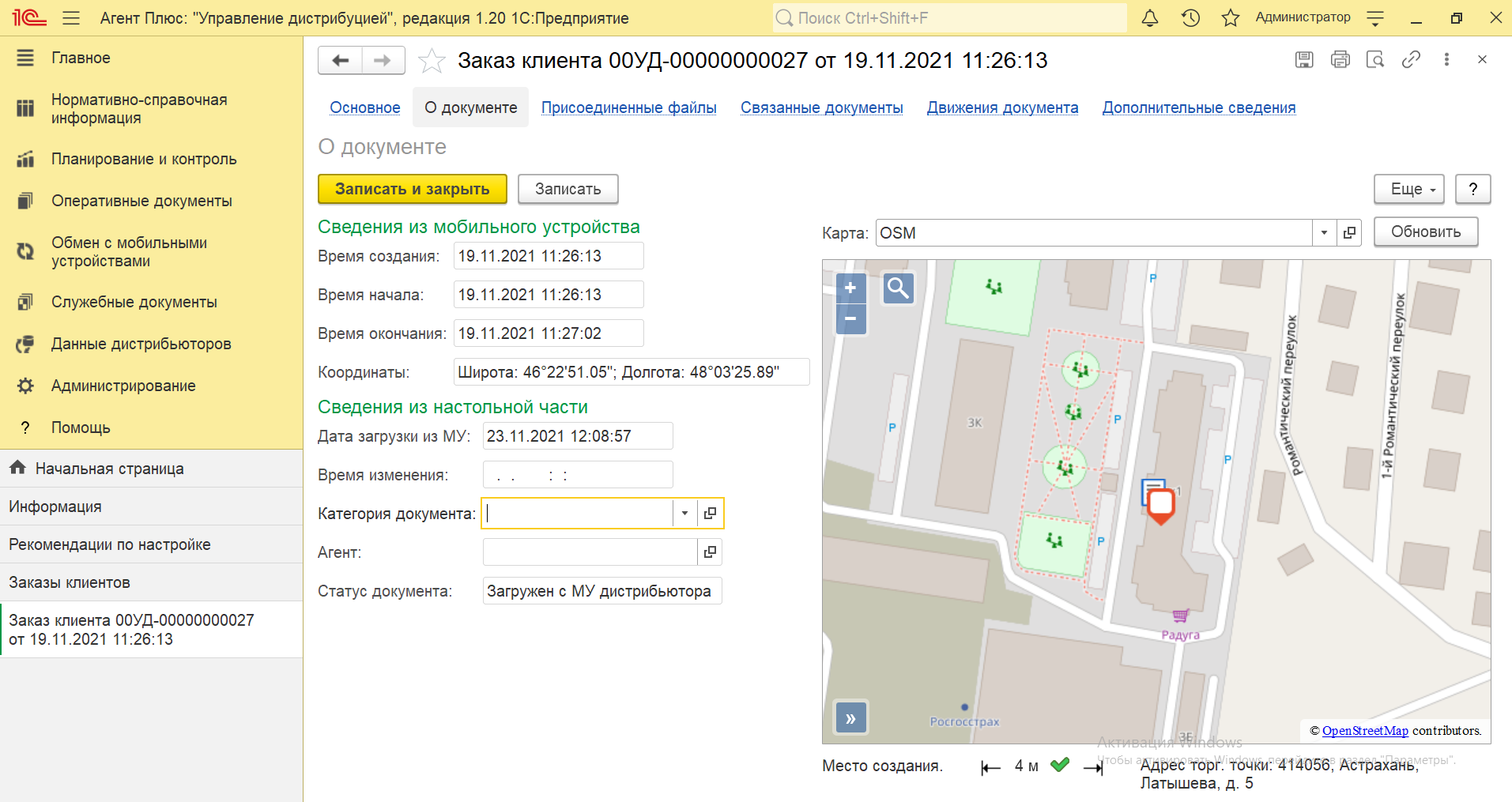This screenshot has width=1512, height=802.
Task: Open the Связанные документы tab
Action: point(821,107)
